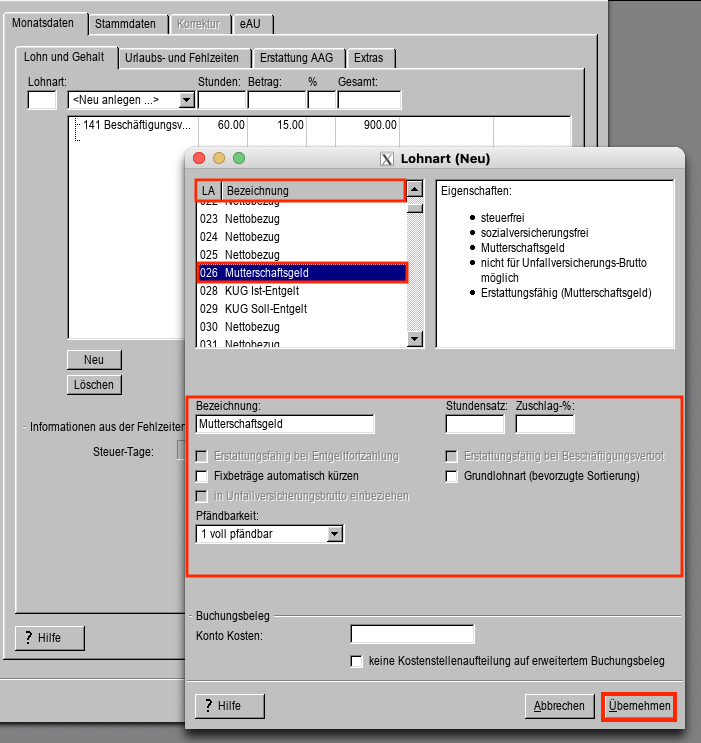Click the X11 icon in dialog title
This screenshot has width=701, height=743.
[x=388, y=158]
